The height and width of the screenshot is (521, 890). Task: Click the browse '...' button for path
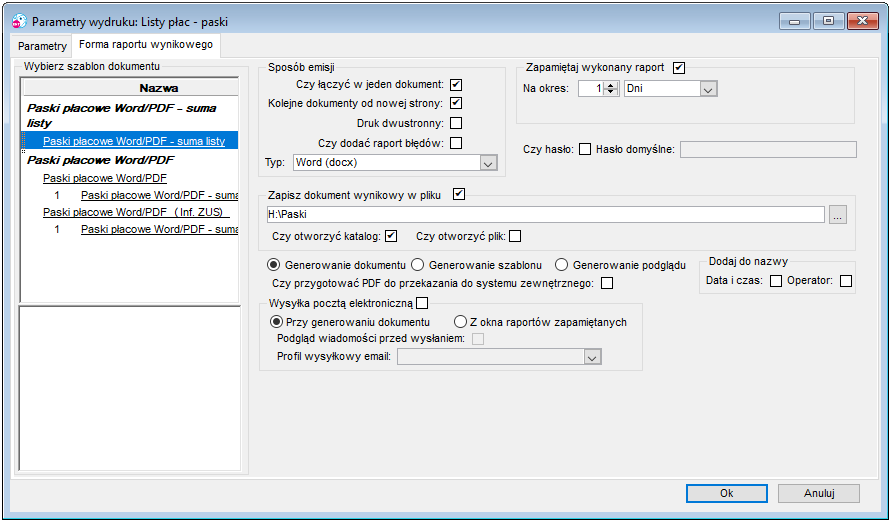coord(838,215)
